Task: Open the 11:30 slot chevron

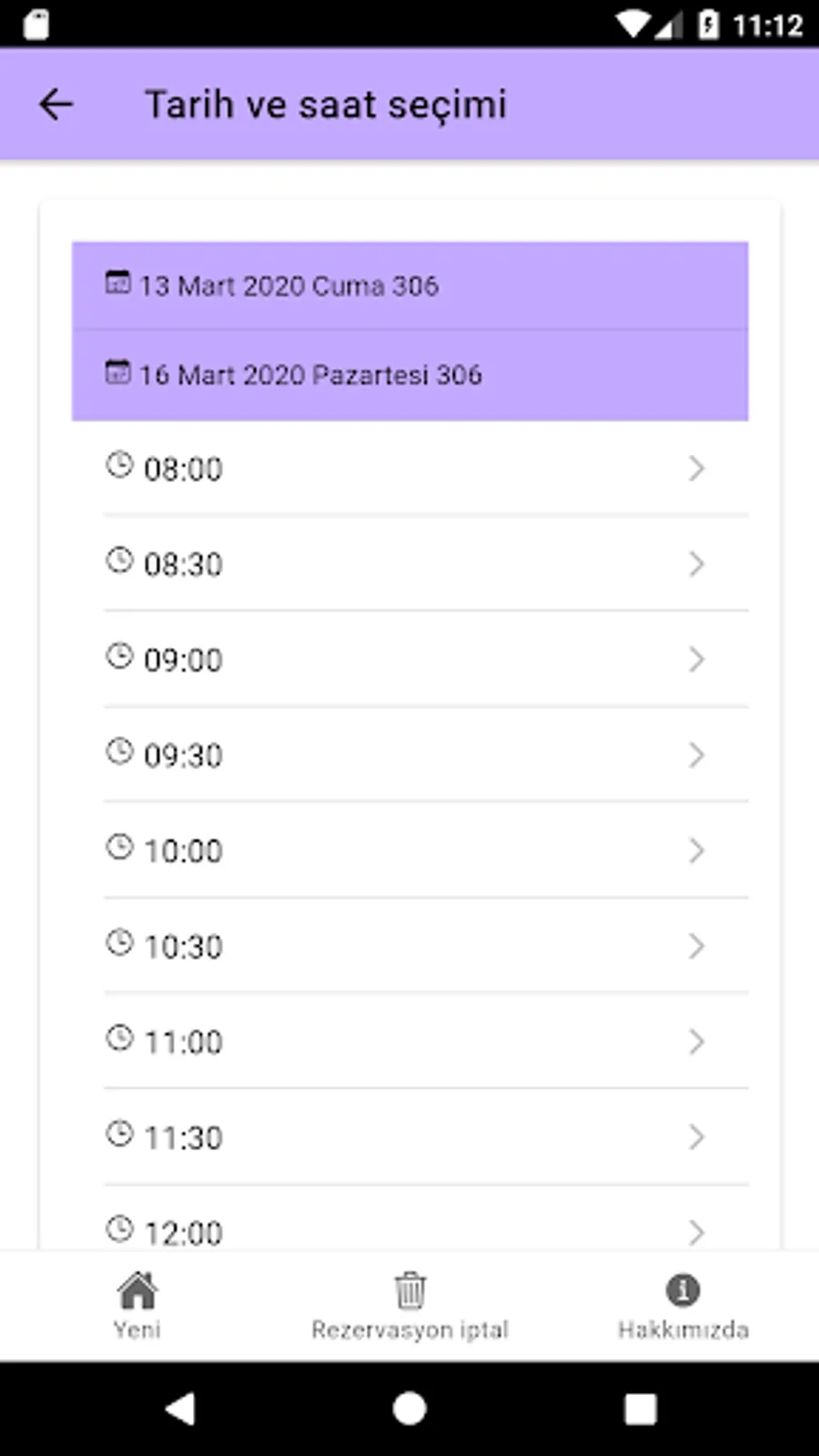Action: [696, 1137]
